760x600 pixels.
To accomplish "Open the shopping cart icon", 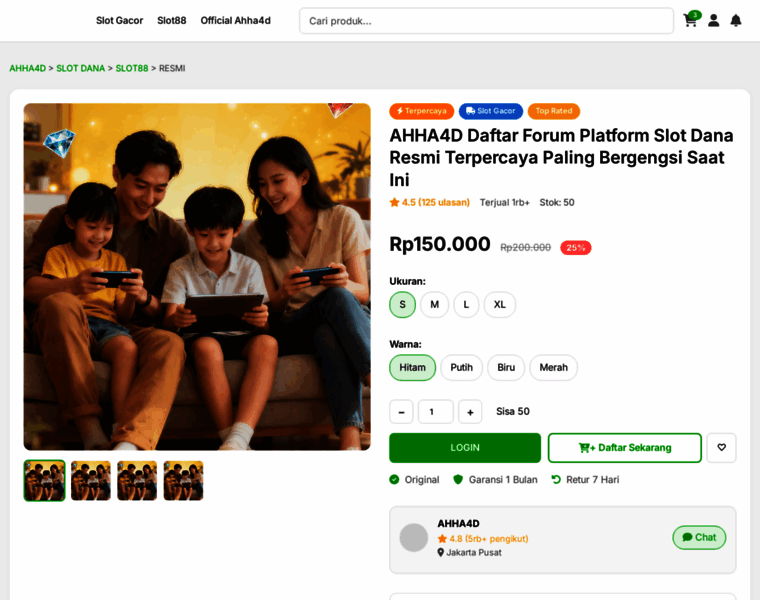I will [x=690, y=20].
